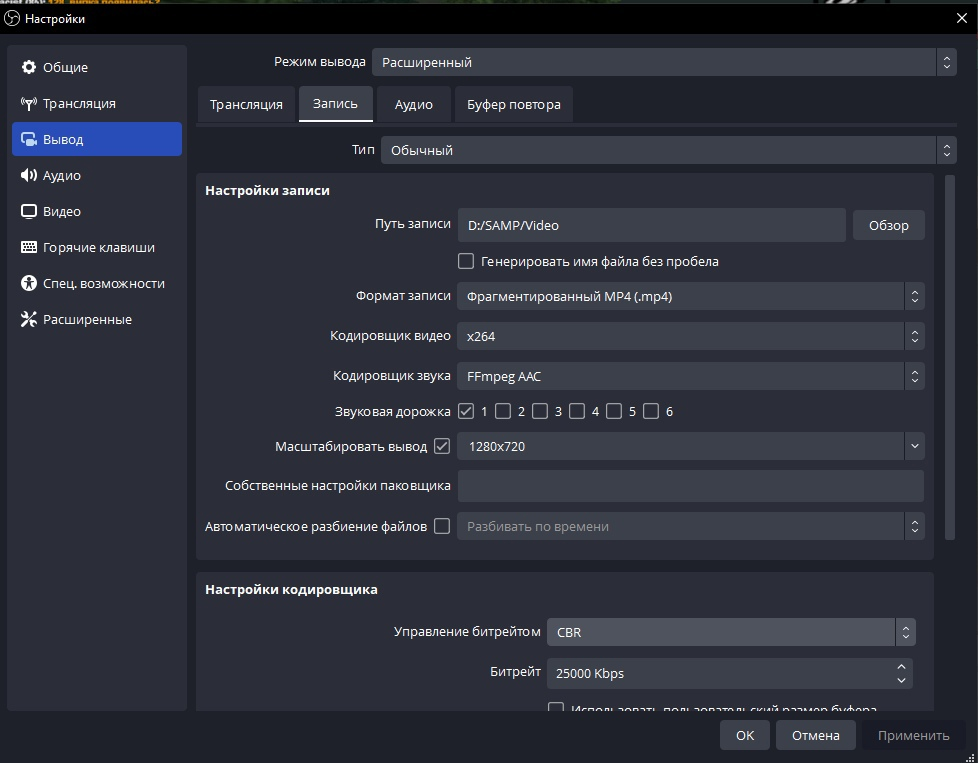Click the Спец. возможности accessibility icon
Image resolution: width=978 pixels, height=763 pixels.
click(28, 284)
